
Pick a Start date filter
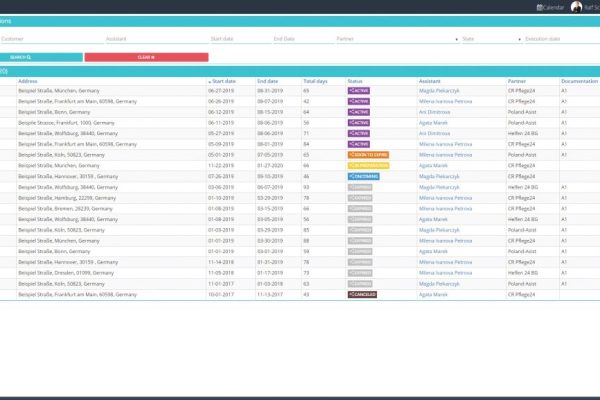click(241, 39)
